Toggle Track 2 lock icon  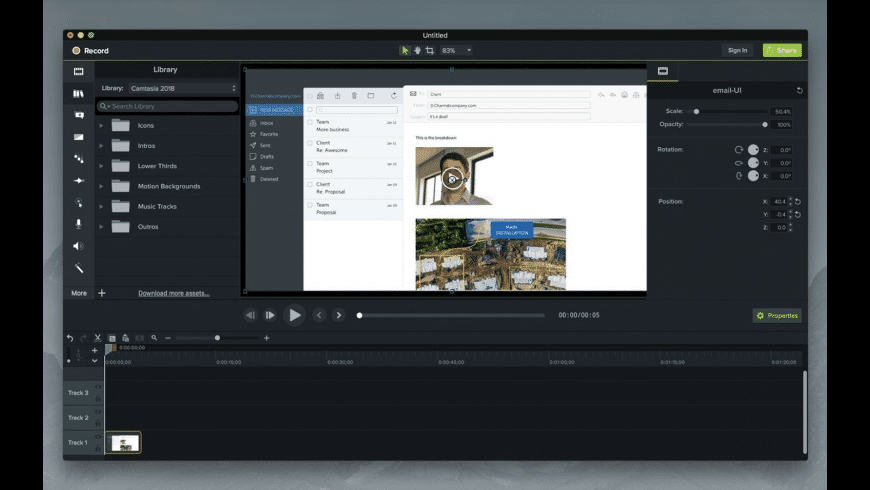click(x=98, y=423)
